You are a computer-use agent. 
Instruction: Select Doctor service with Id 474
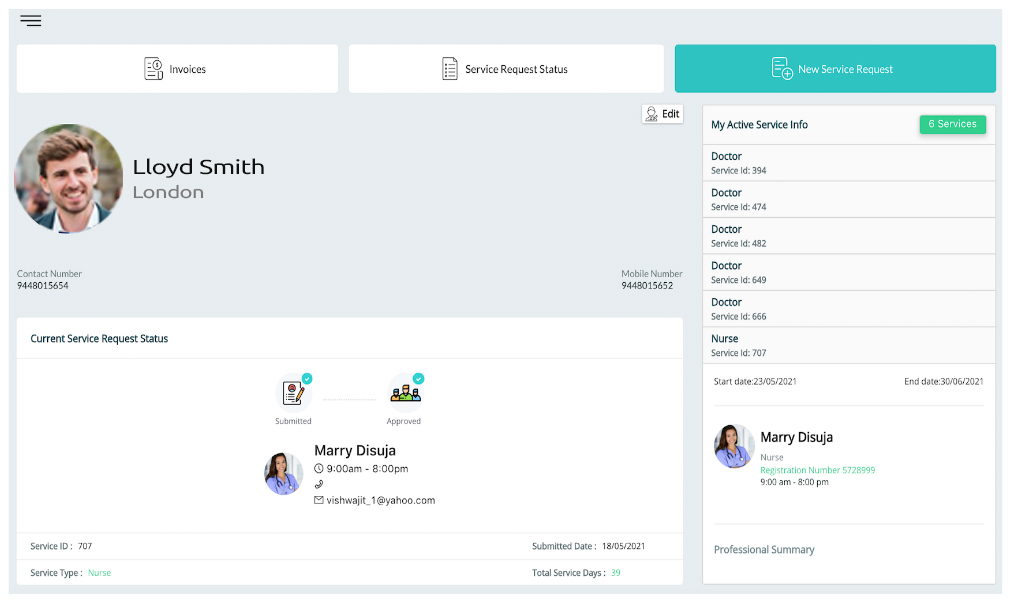click(849, 199)
